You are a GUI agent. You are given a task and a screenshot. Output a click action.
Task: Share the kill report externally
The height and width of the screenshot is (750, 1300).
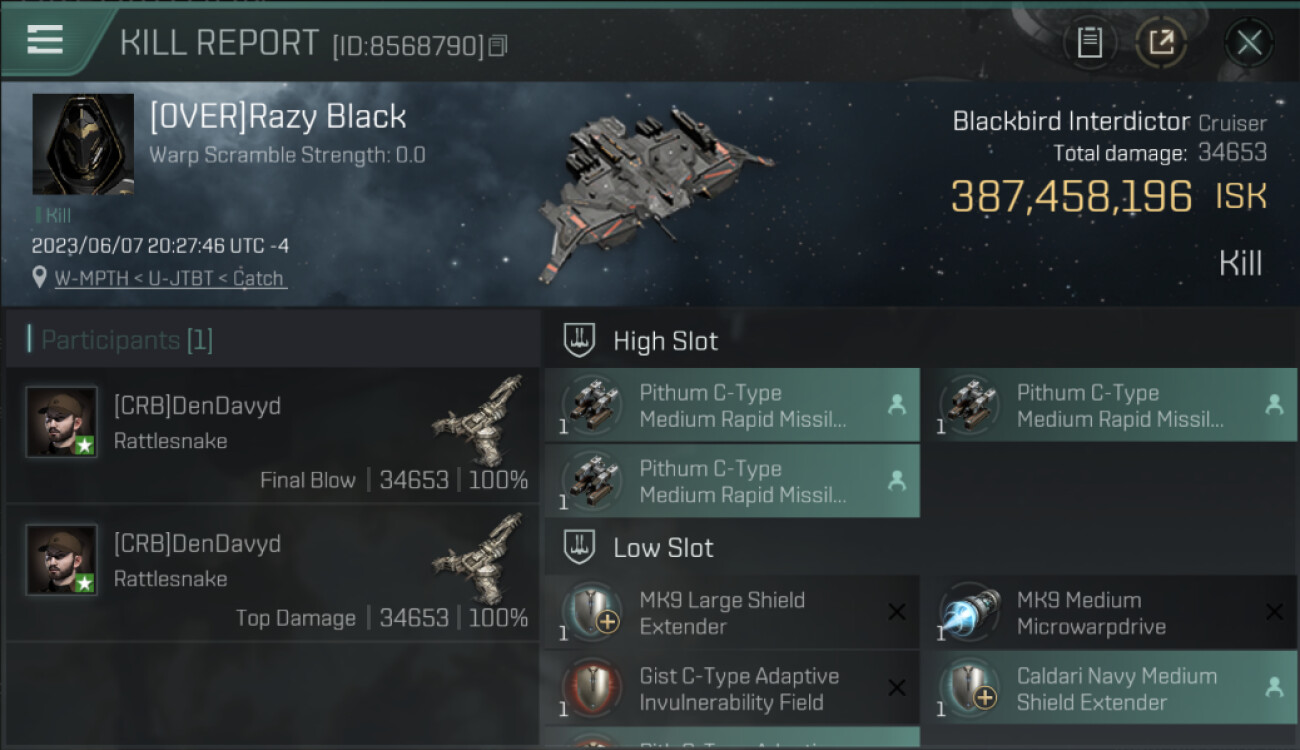pyautogui.click(x=1161, y=42)
